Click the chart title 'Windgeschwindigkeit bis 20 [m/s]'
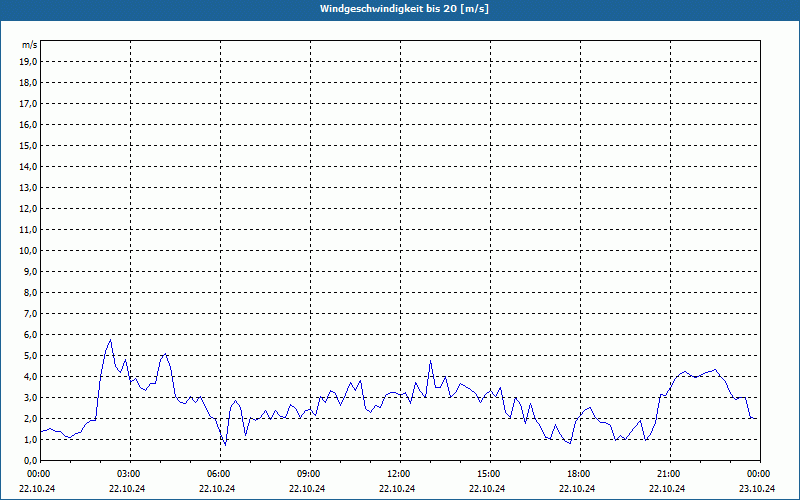This screenshot has height=500, width=800. pos(404,9)
